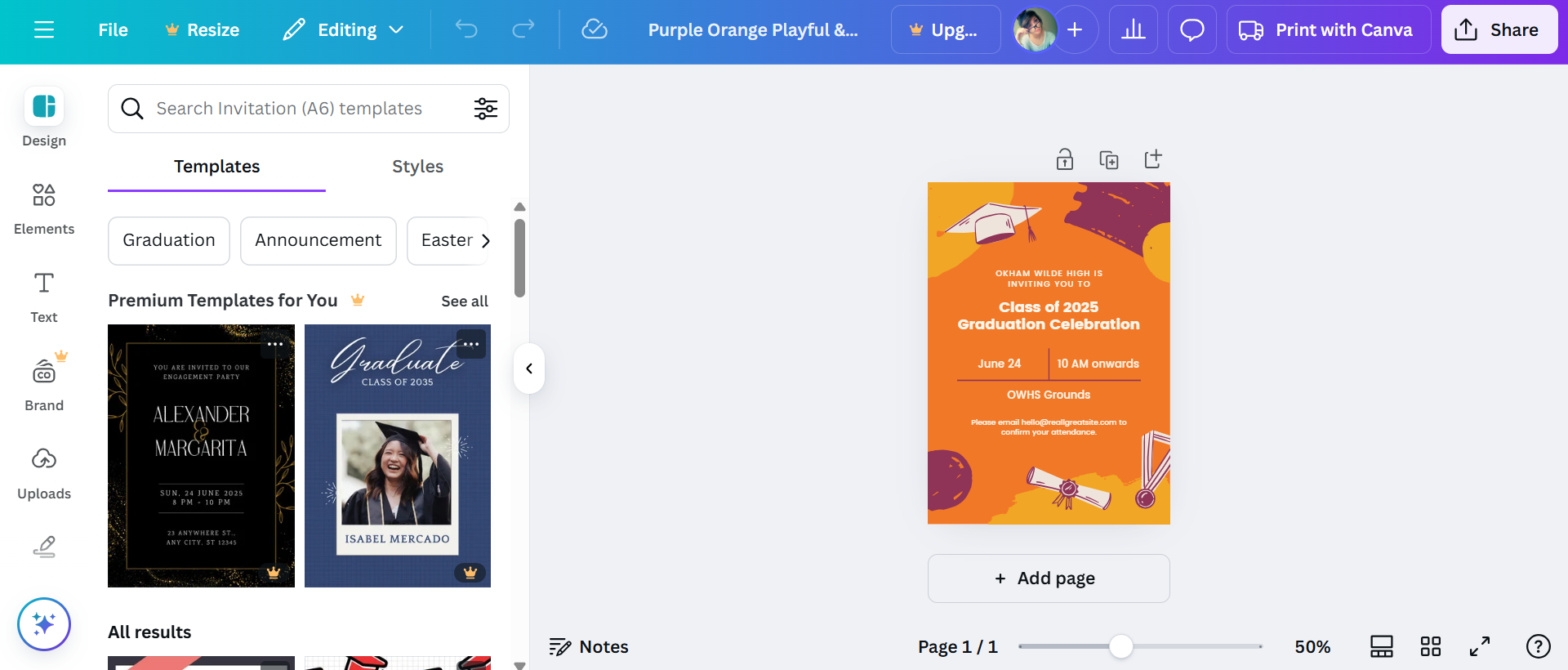The width and height of the screenshot is (1568, 670).
Task: Open the Draw tool in sidebar
Action: 44,547
